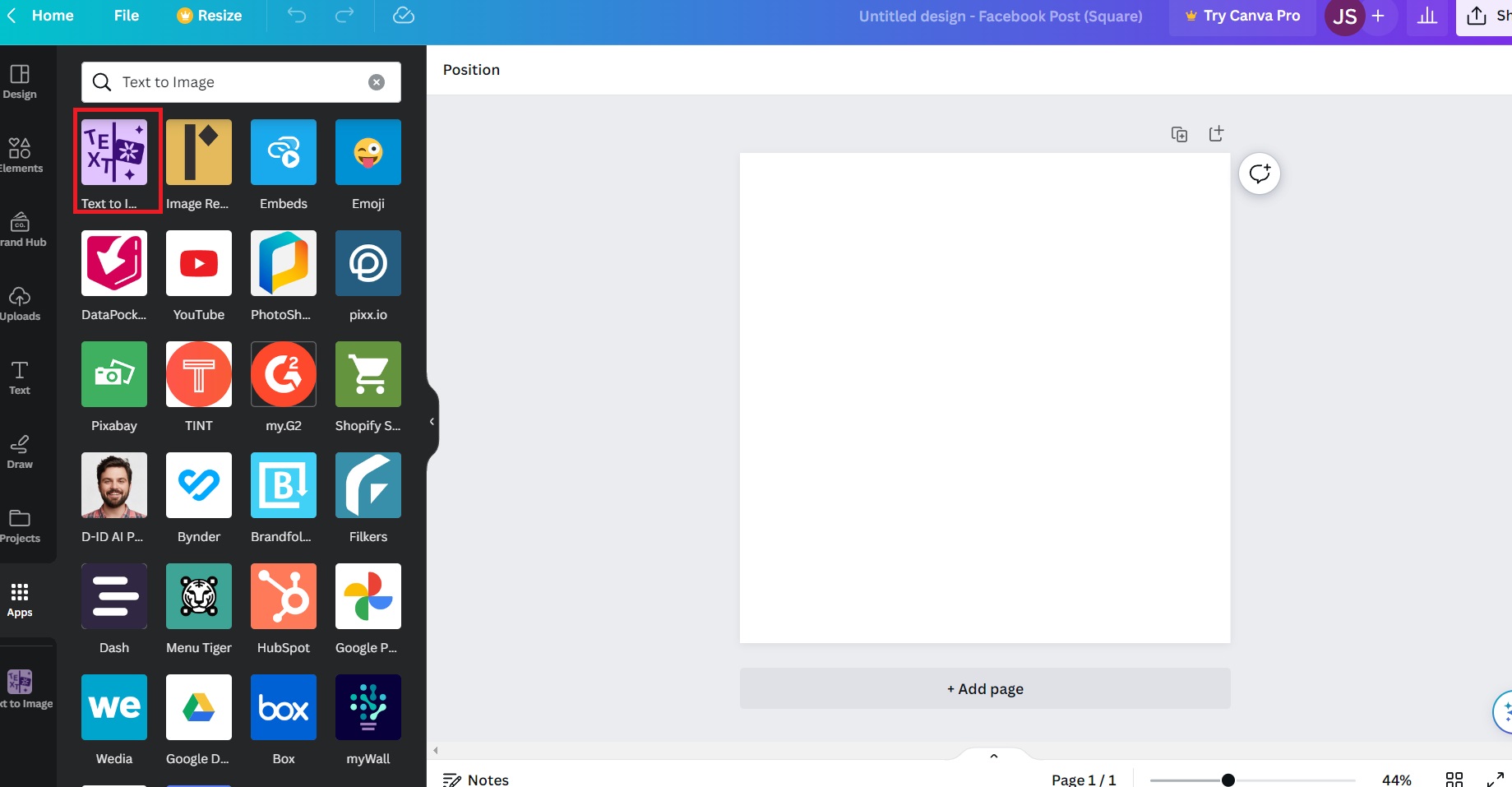The height and width of the screenshot is (787, 1512).
Task: Open the Notes panel
Action: (x=476, y=779)
